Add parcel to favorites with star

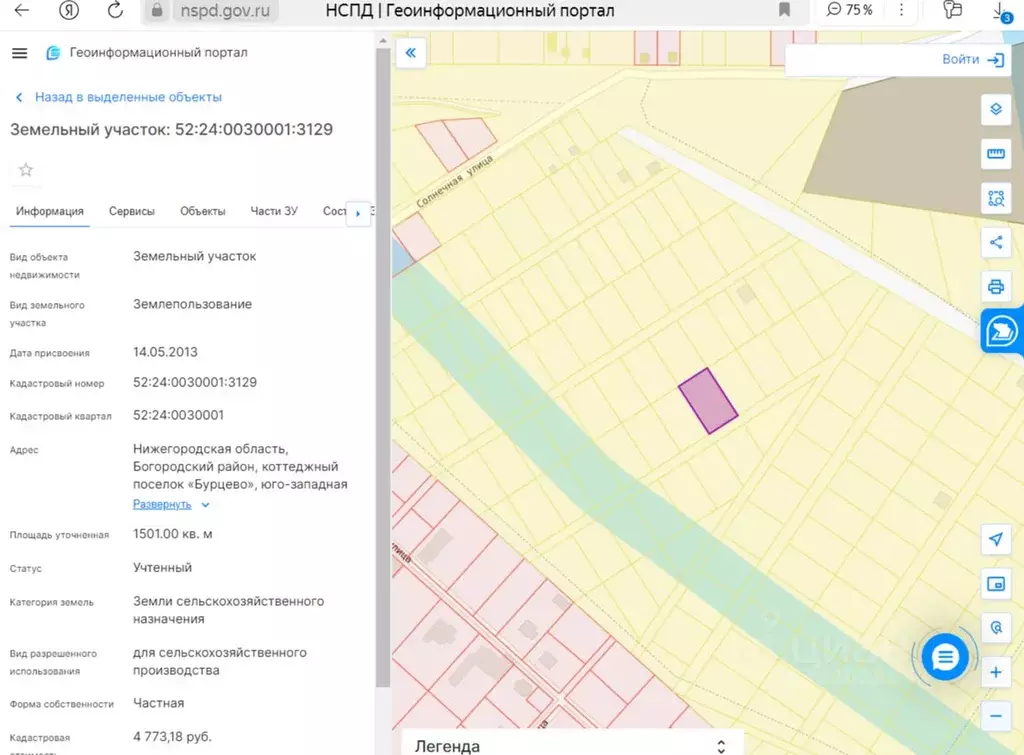(x=26, y=170)
